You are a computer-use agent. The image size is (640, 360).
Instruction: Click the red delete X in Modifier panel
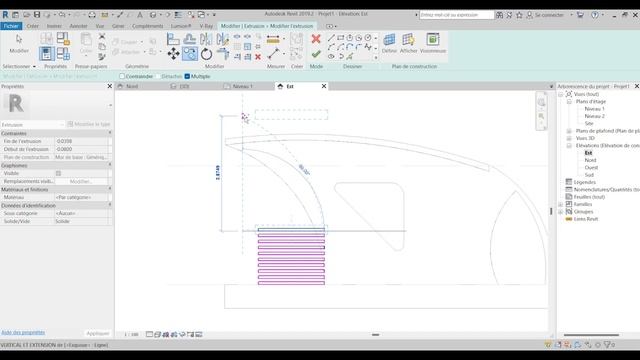[258, 57]
